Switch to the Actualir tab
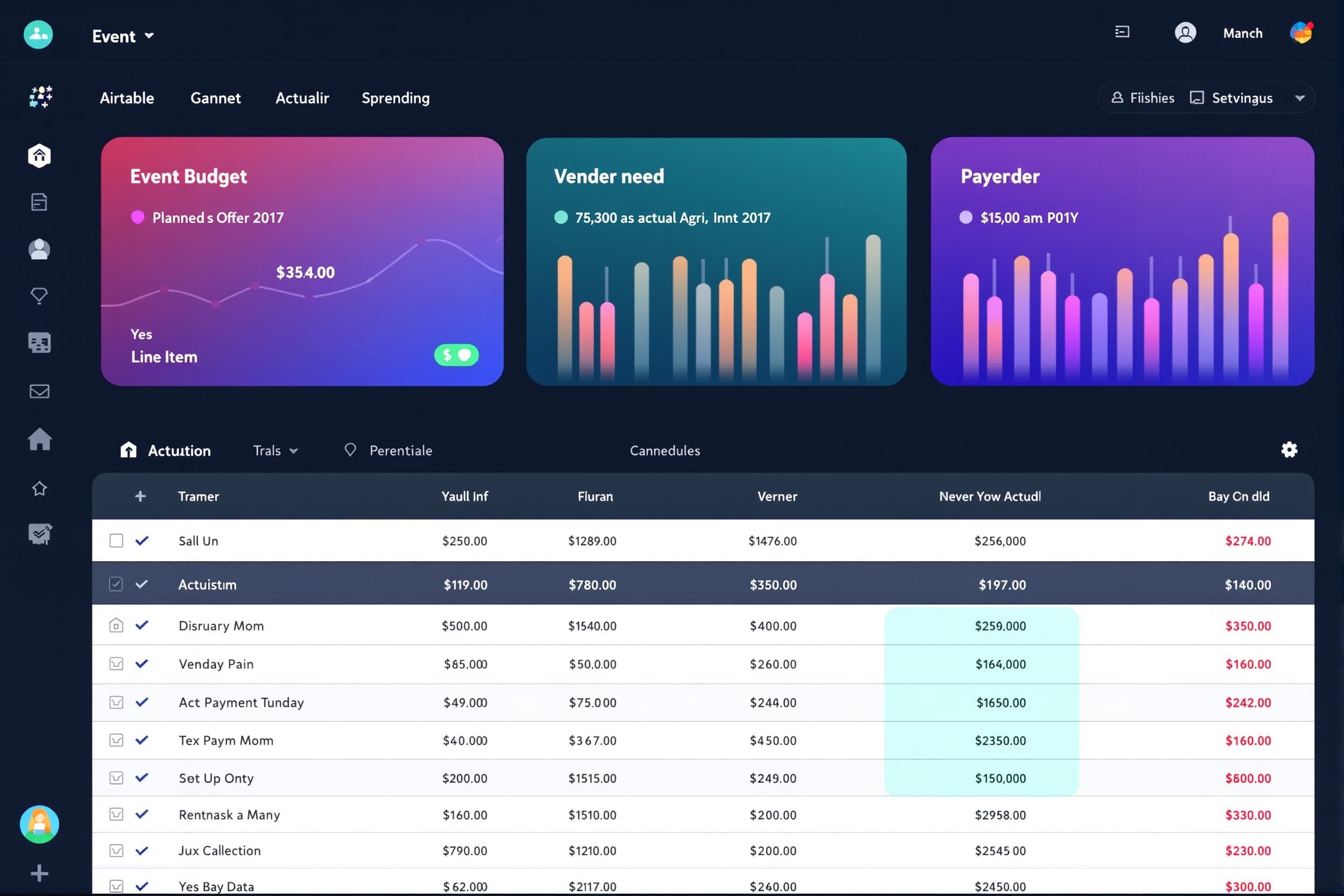This screenshot has width=1344, height=896. click(302, 99)
